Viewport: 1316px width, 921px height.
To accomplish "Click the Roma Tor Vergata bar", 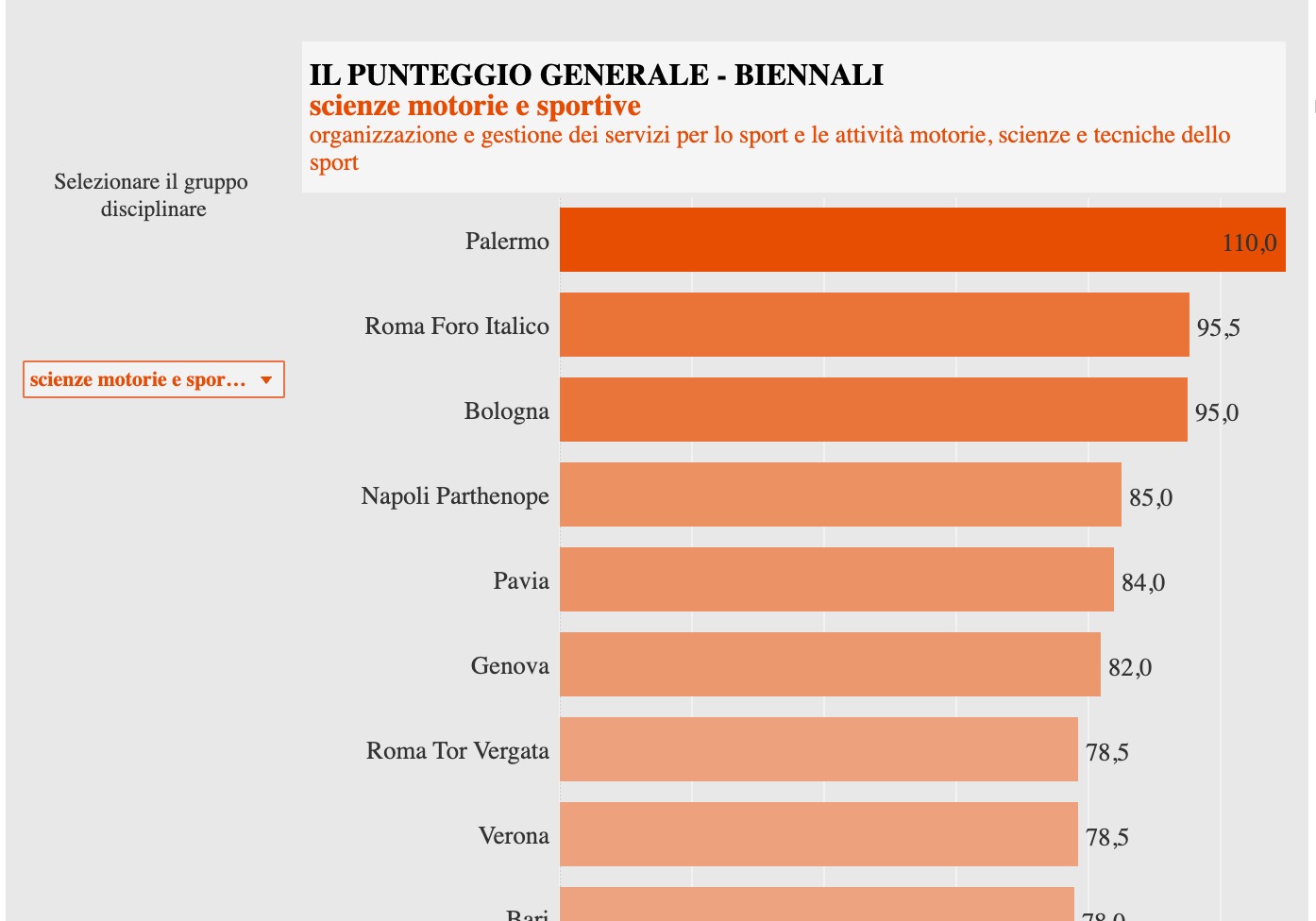I will pyautogui.click(x=818, y=749).
